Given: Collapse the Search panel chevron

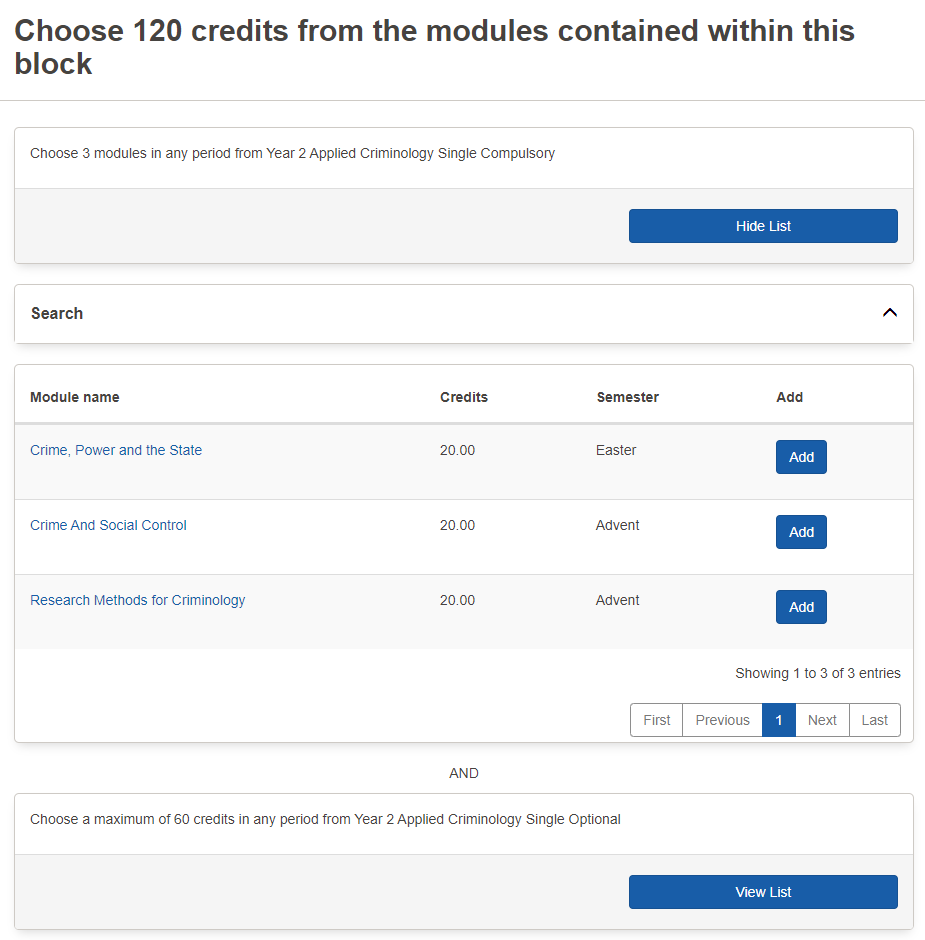Looking at the screenshot, I should pyautogui.click(x=889, y=313).
